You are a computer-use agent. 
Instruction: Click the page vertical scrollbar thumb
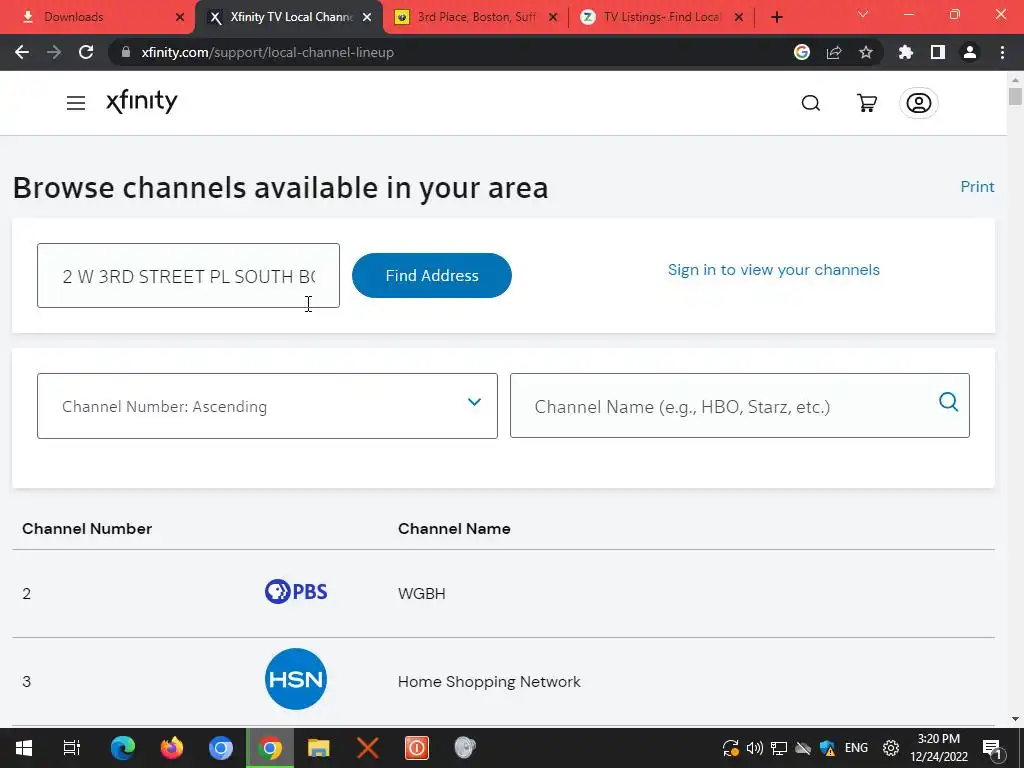coord(1015,96)
